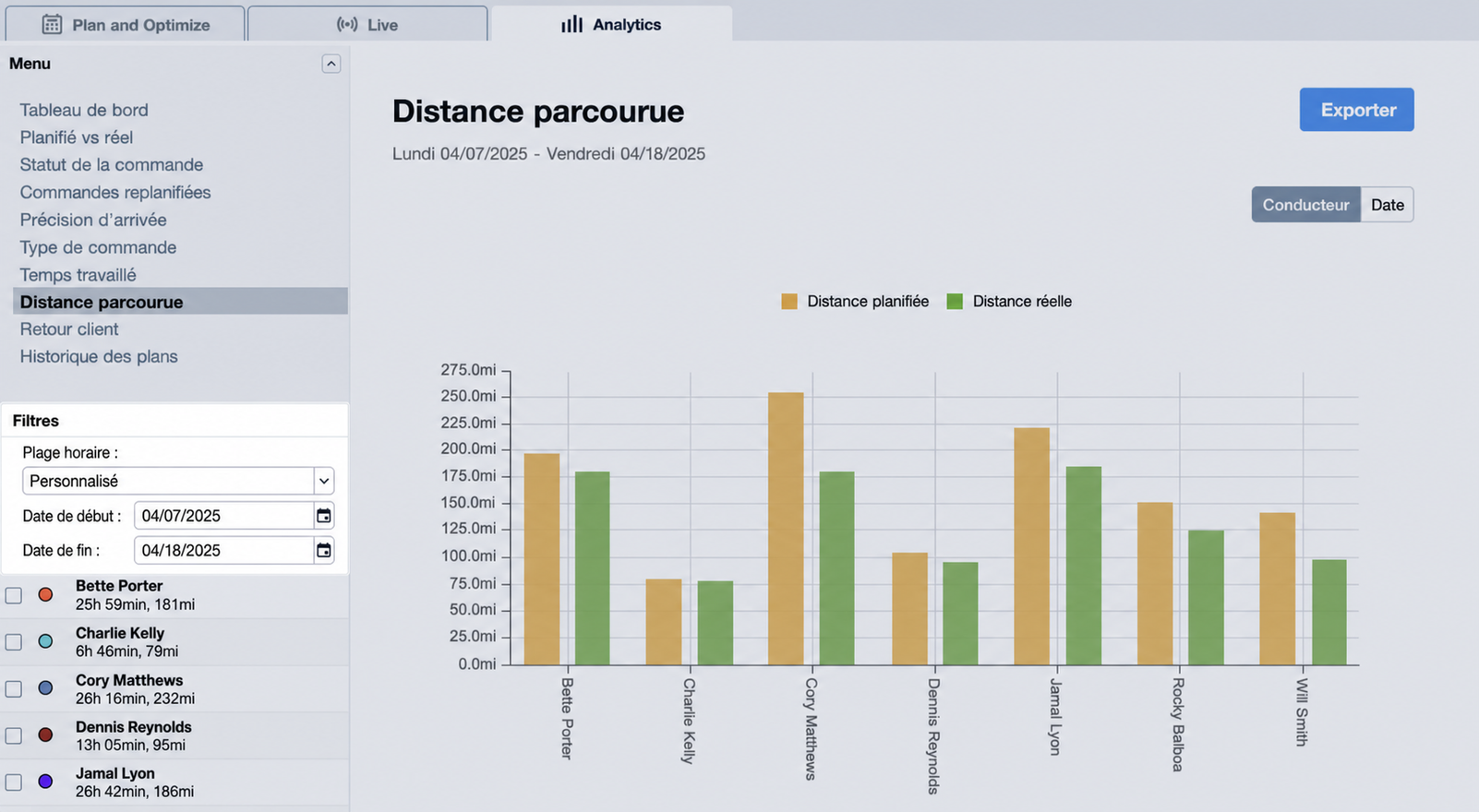The height and width of the screenshot is (812, 1479).
Task: Select Distance parcourue menu item
Action: [180, 302]
